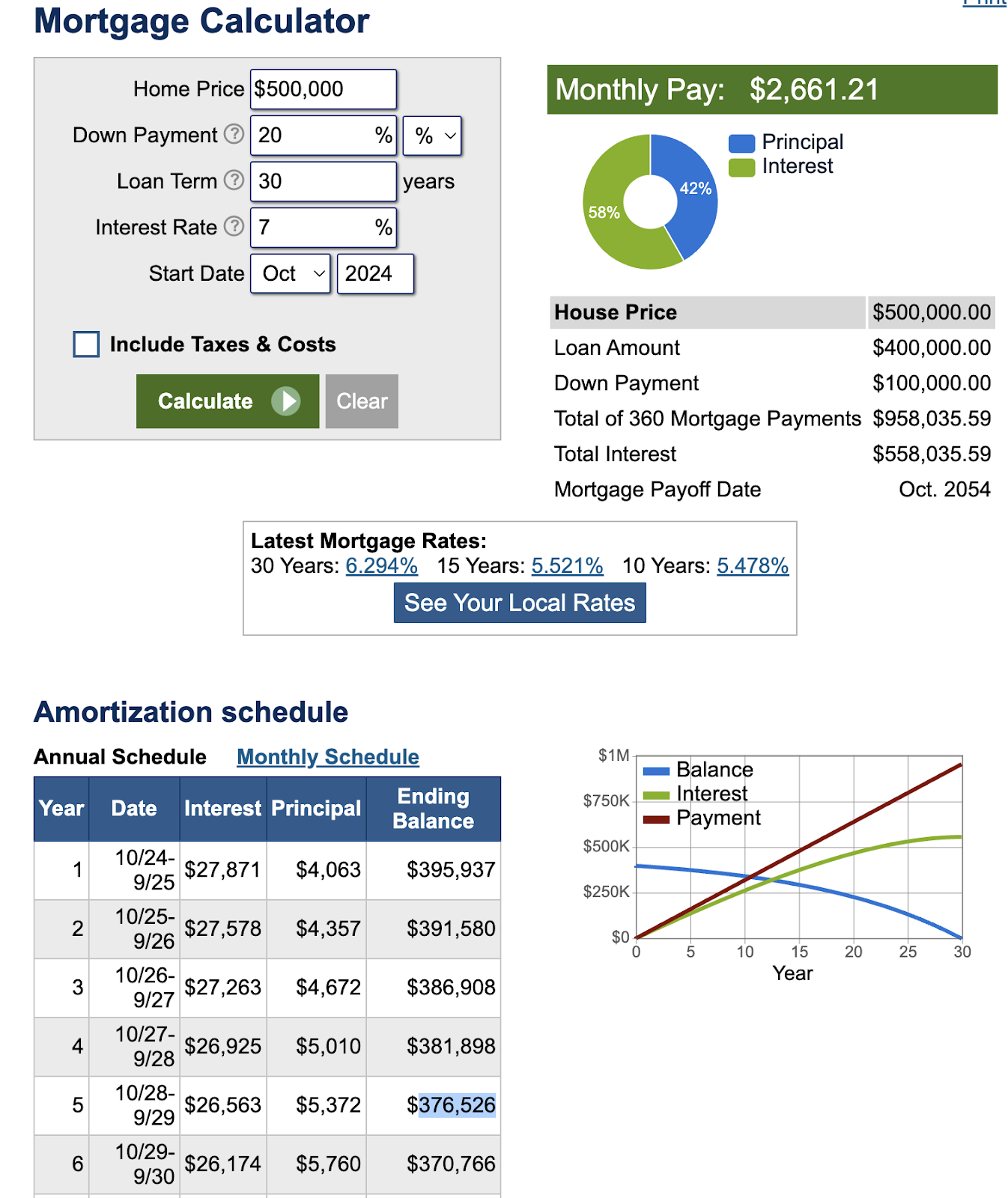Click See Your Local Rates button

coord(520,603)
